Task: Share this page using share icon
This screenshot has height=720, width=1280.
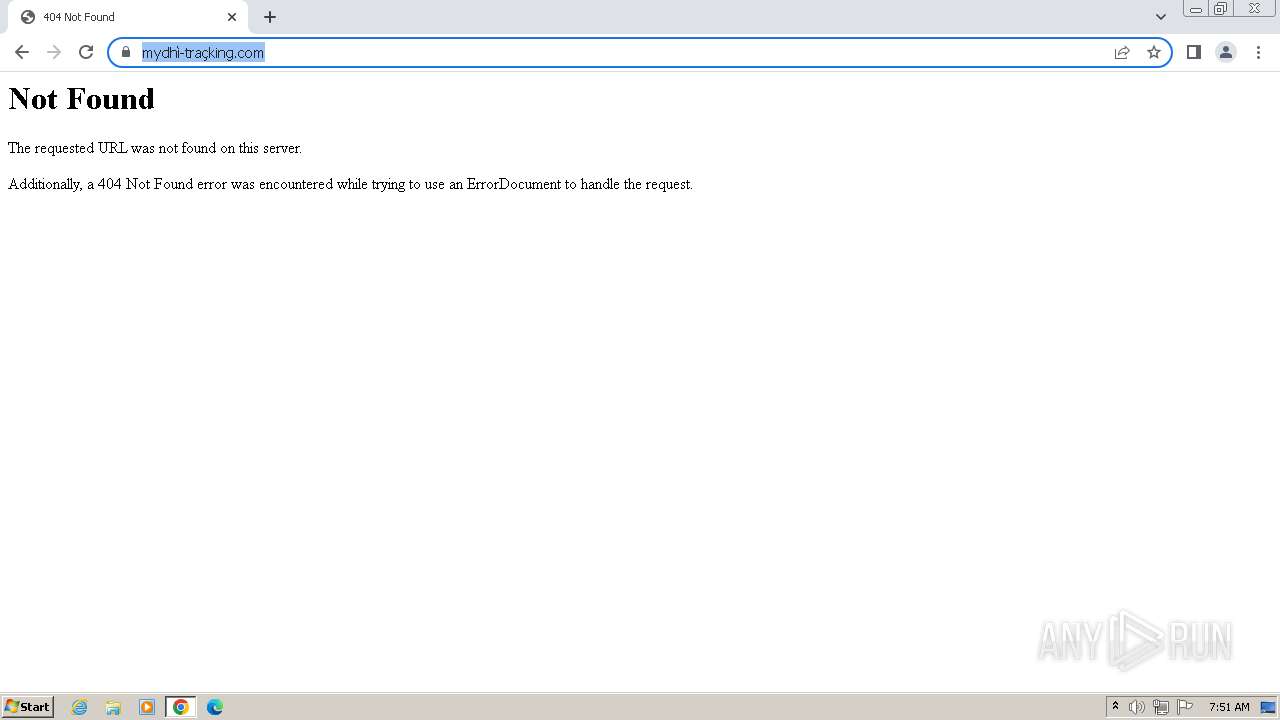Action: pyautogui.click(x=1122, y=52)
